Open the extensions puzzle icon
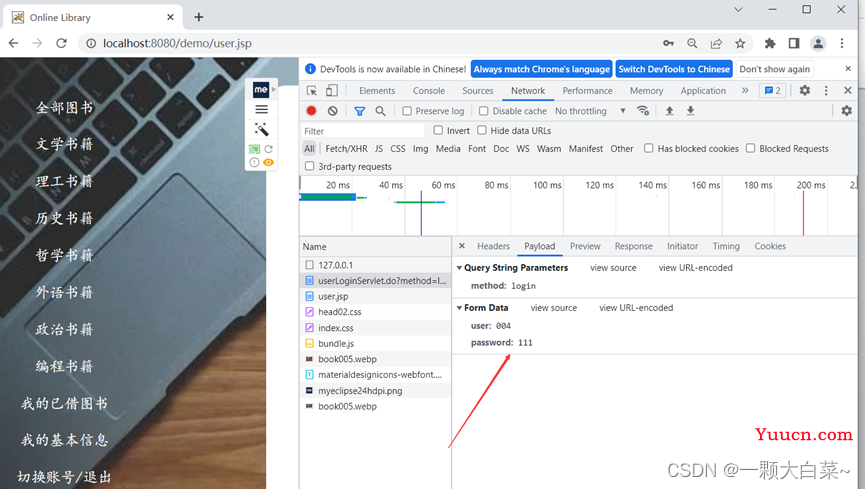Viewport: 865px width, 489px height. tap(770, 43)
